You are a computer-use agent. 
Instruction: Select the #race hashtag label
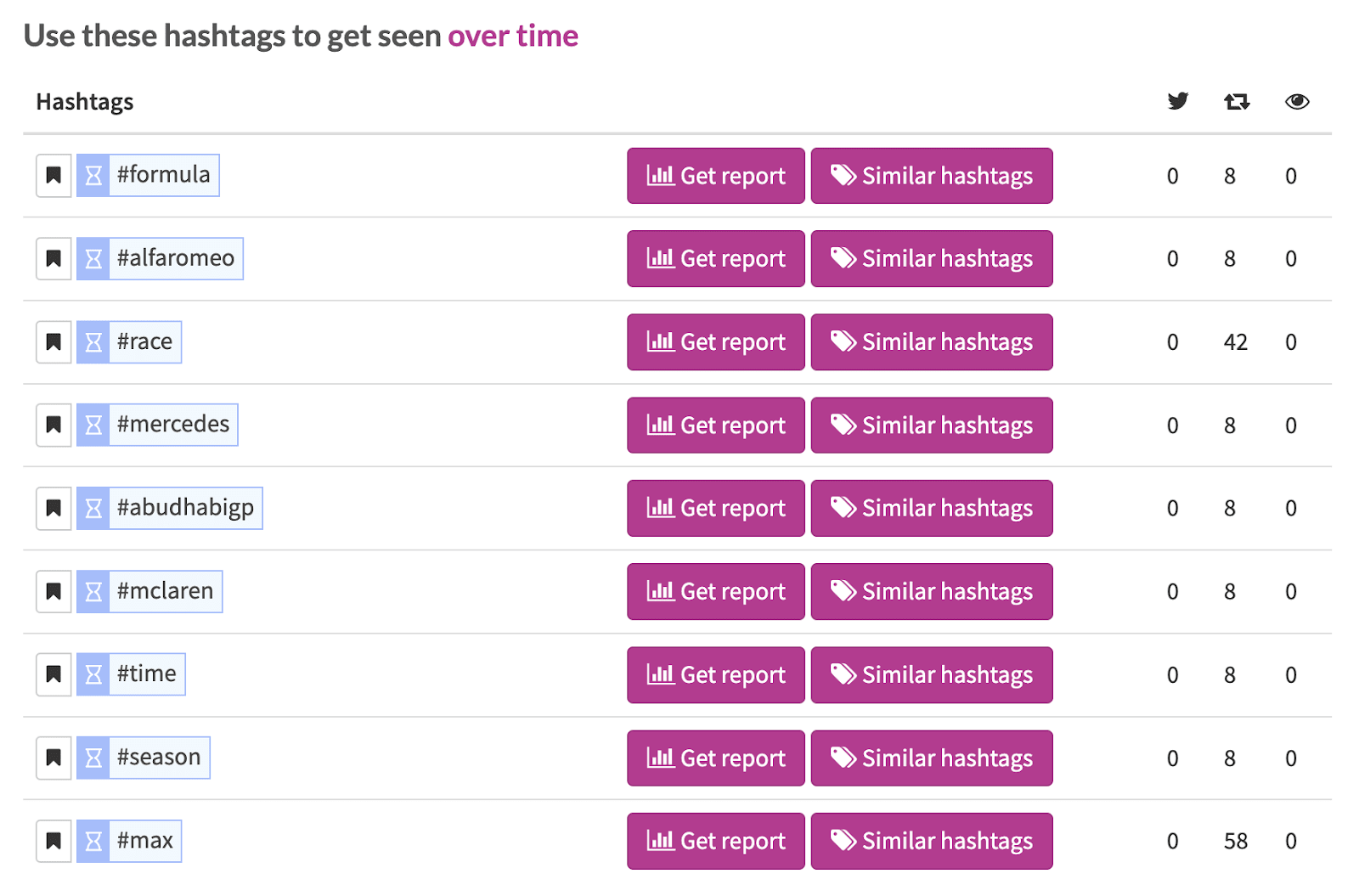coord(144,341)
